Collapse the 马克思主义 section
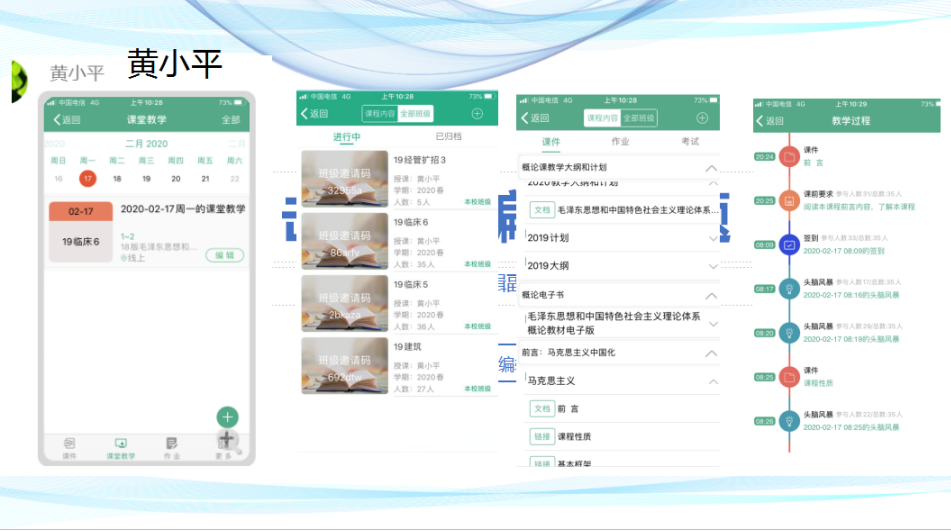The width and height of the screenshot is (951, 531). (x=712, y=381)
